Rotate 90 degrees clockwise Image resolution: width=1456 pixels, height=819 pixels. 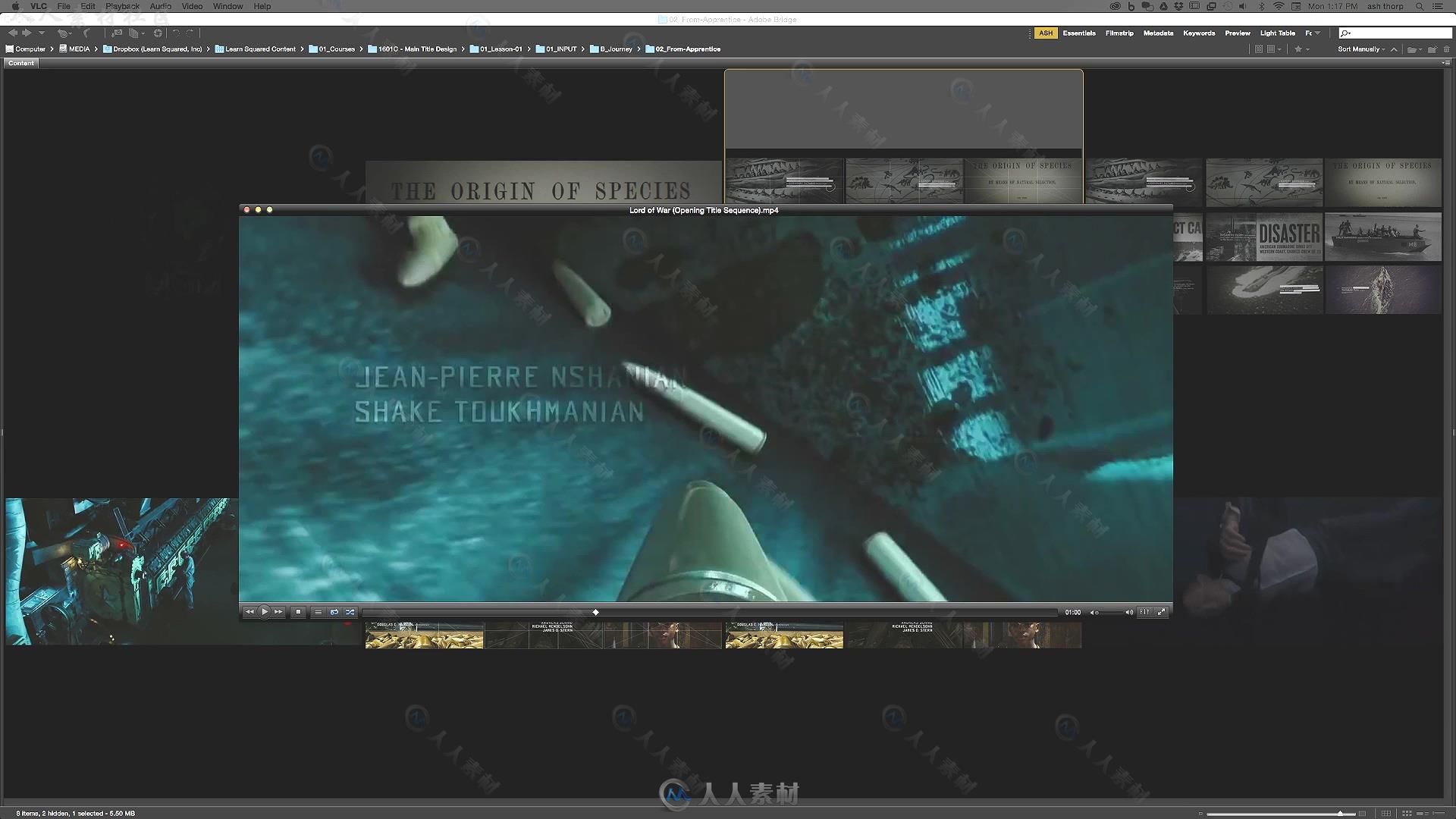pyautogui.click(x=190, y=33)
